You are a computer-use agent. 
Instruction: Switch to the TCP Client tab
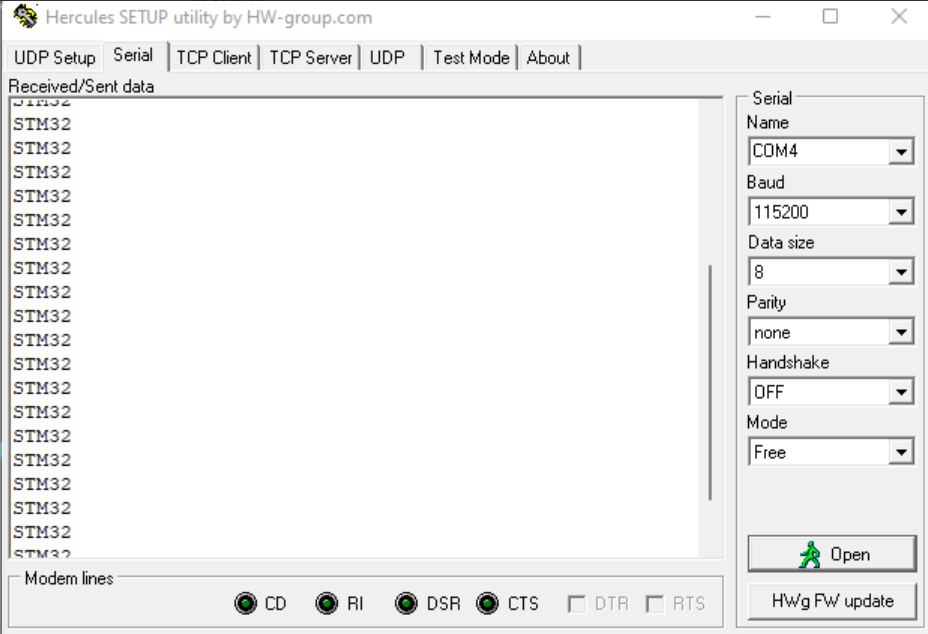(214, 58)
